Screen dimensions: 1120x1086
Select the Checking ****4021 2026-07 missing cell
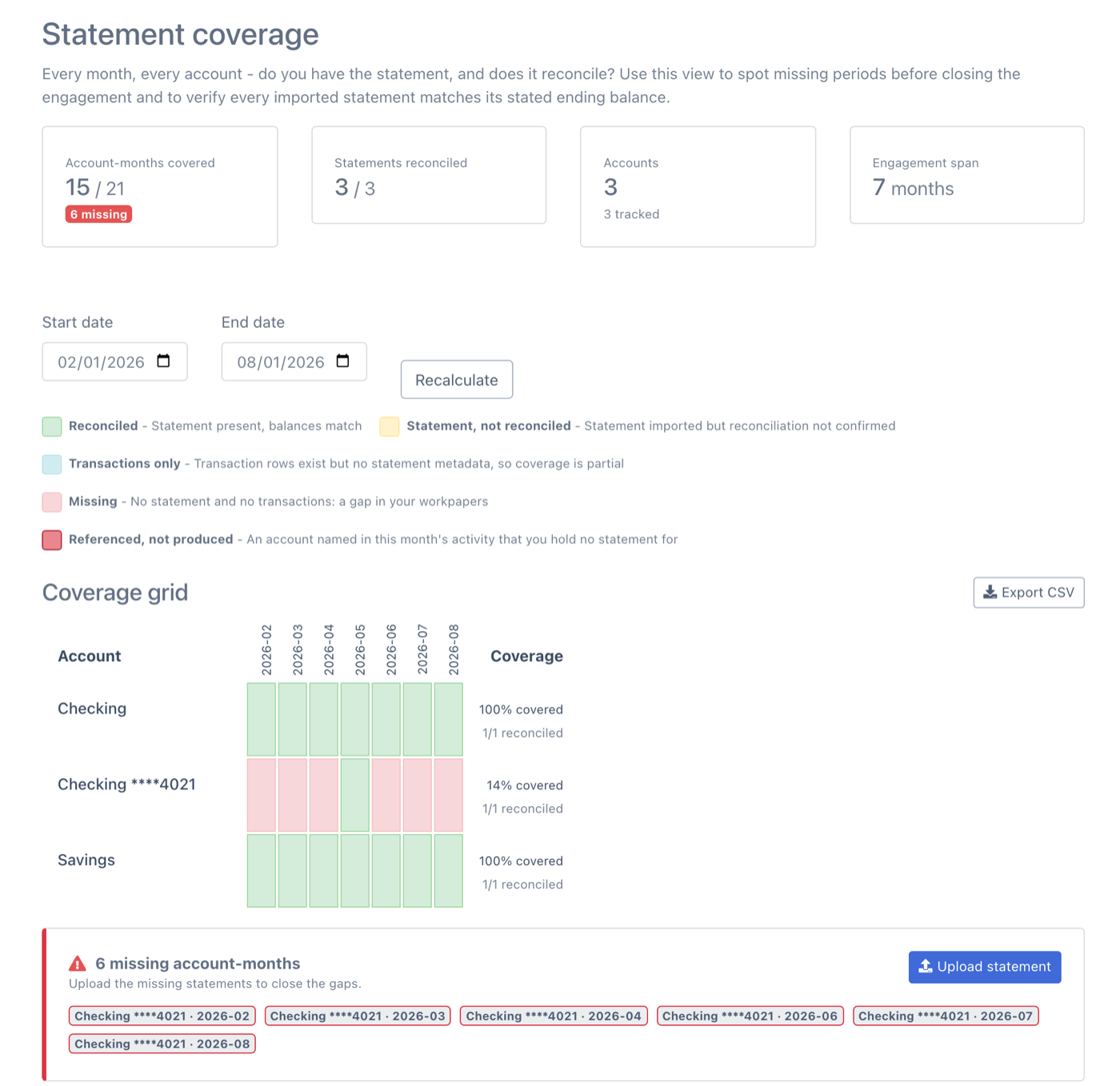pos(418,795)
